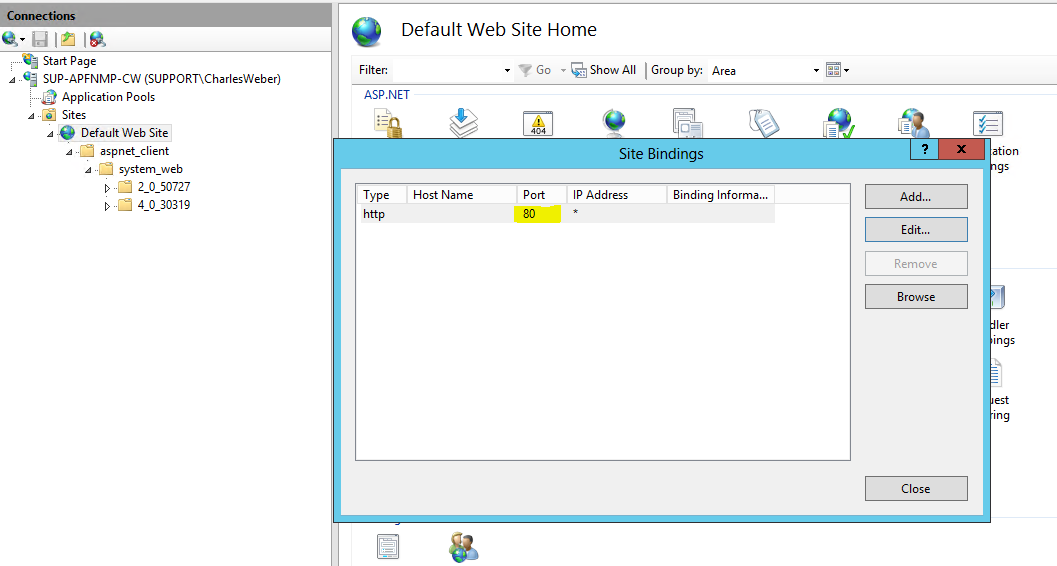1057x566 pixels.
Task: Click the Close button in Site Bindings
Action: 916,489
